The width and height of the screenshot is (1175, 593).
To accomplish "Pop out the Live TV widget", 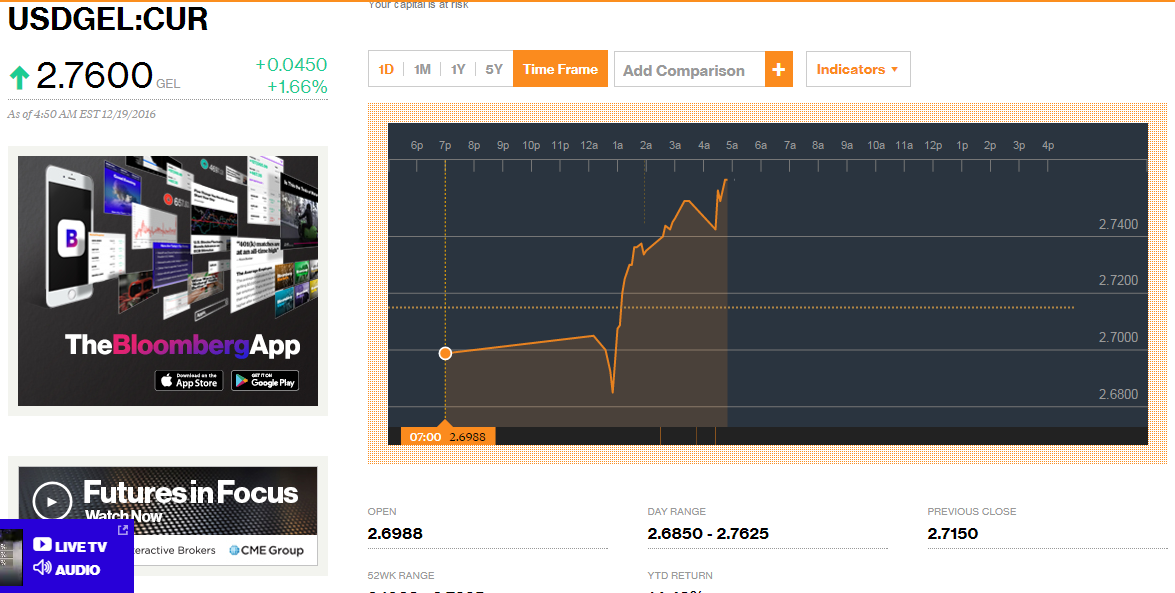I will tap(123, 530).
